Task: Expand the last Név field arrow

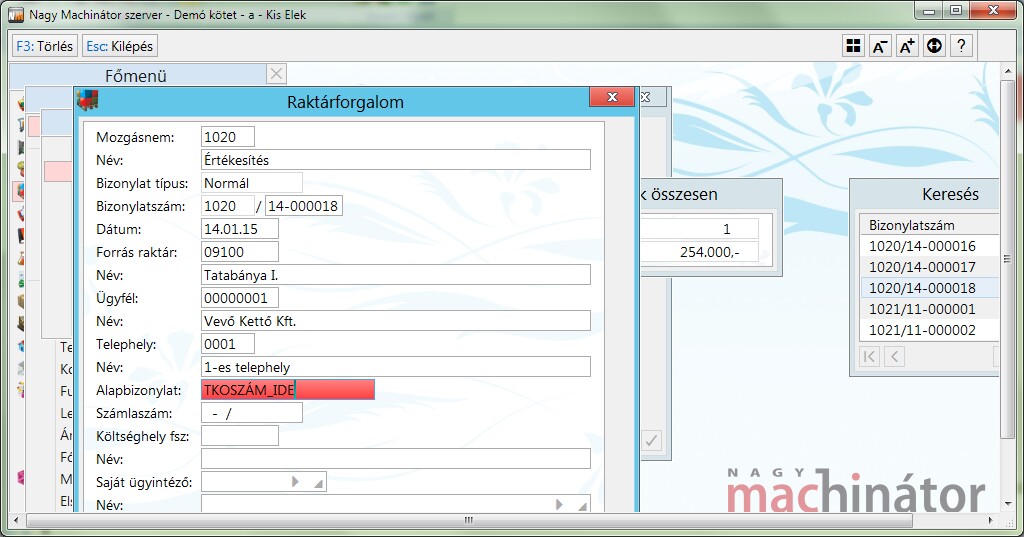Action: pyautogui.click(x=559, y=504)
